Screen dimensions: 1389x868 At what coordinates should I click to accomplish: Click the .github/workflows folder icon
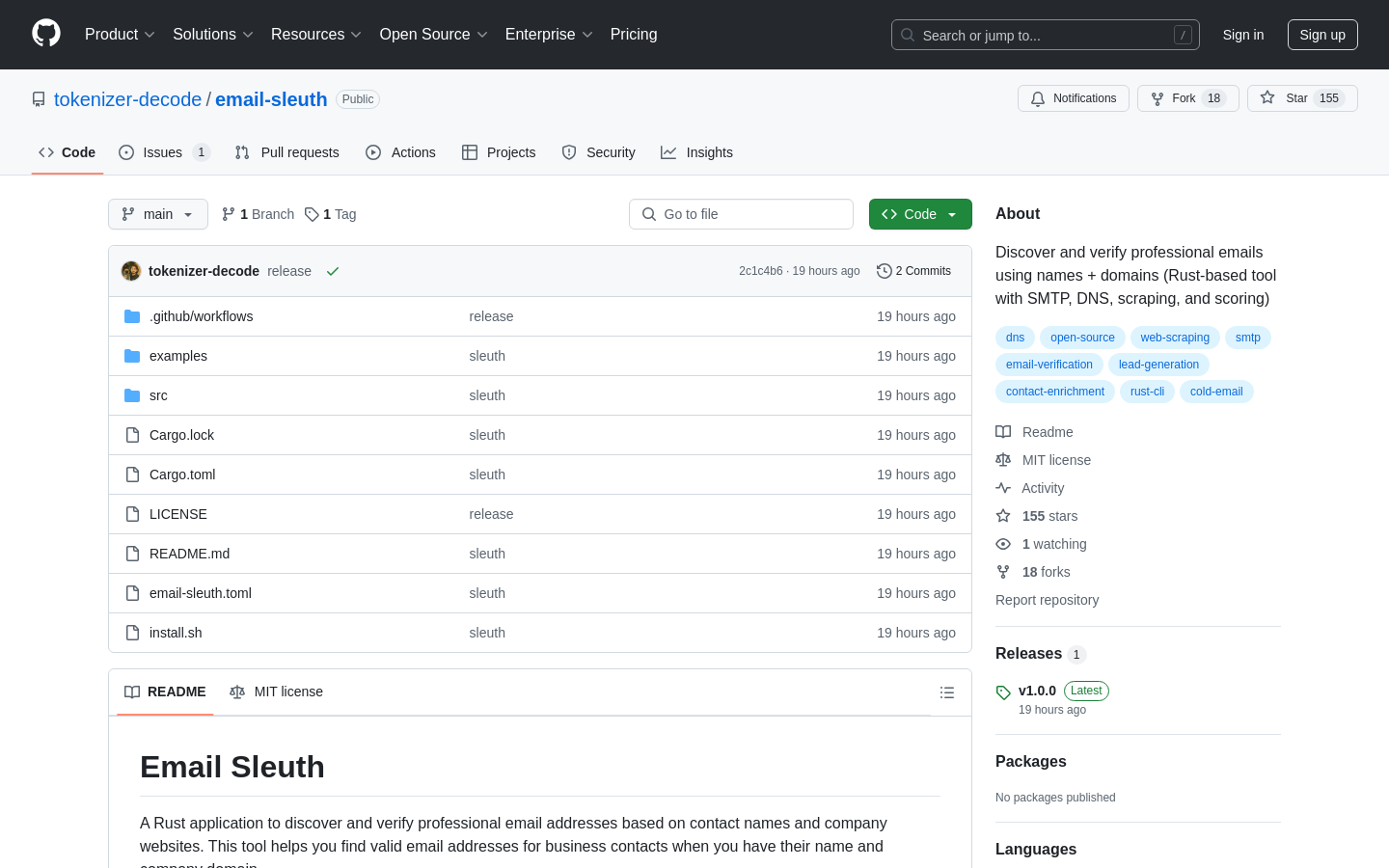coord(132,316)
